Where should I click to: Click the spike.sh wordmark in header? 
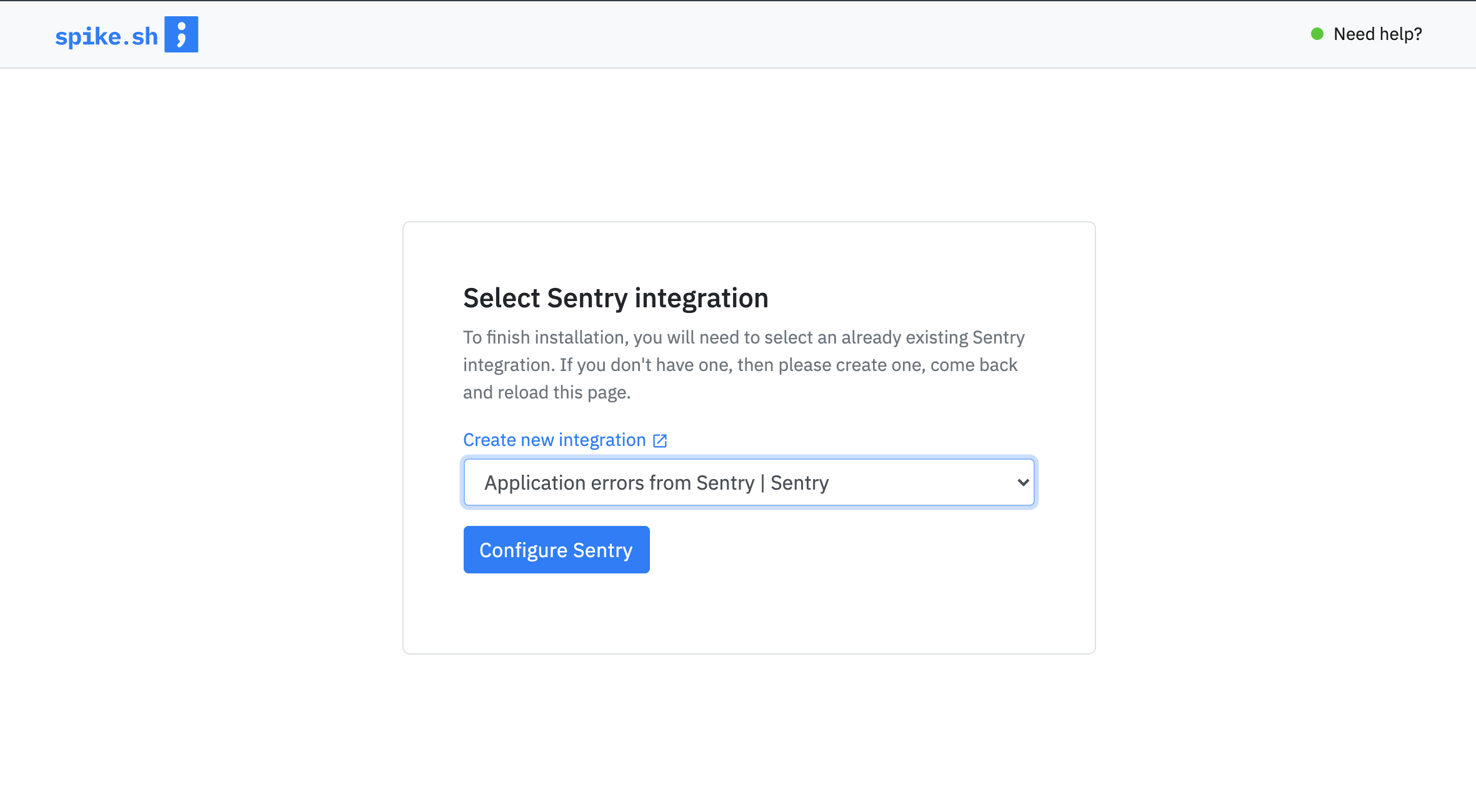(107, 36)
